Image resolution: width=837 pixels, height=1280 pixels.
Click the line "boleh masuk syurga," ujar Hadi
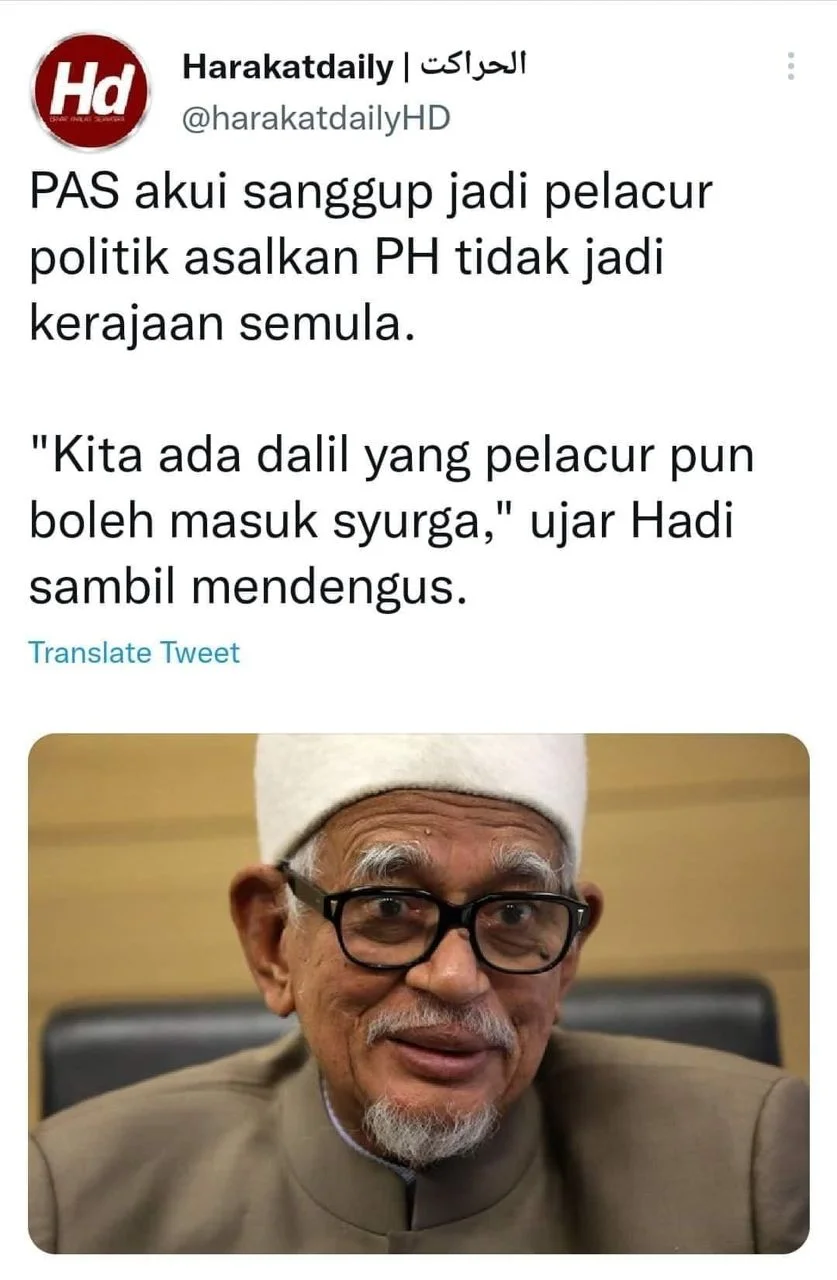(x=381, y=524)
